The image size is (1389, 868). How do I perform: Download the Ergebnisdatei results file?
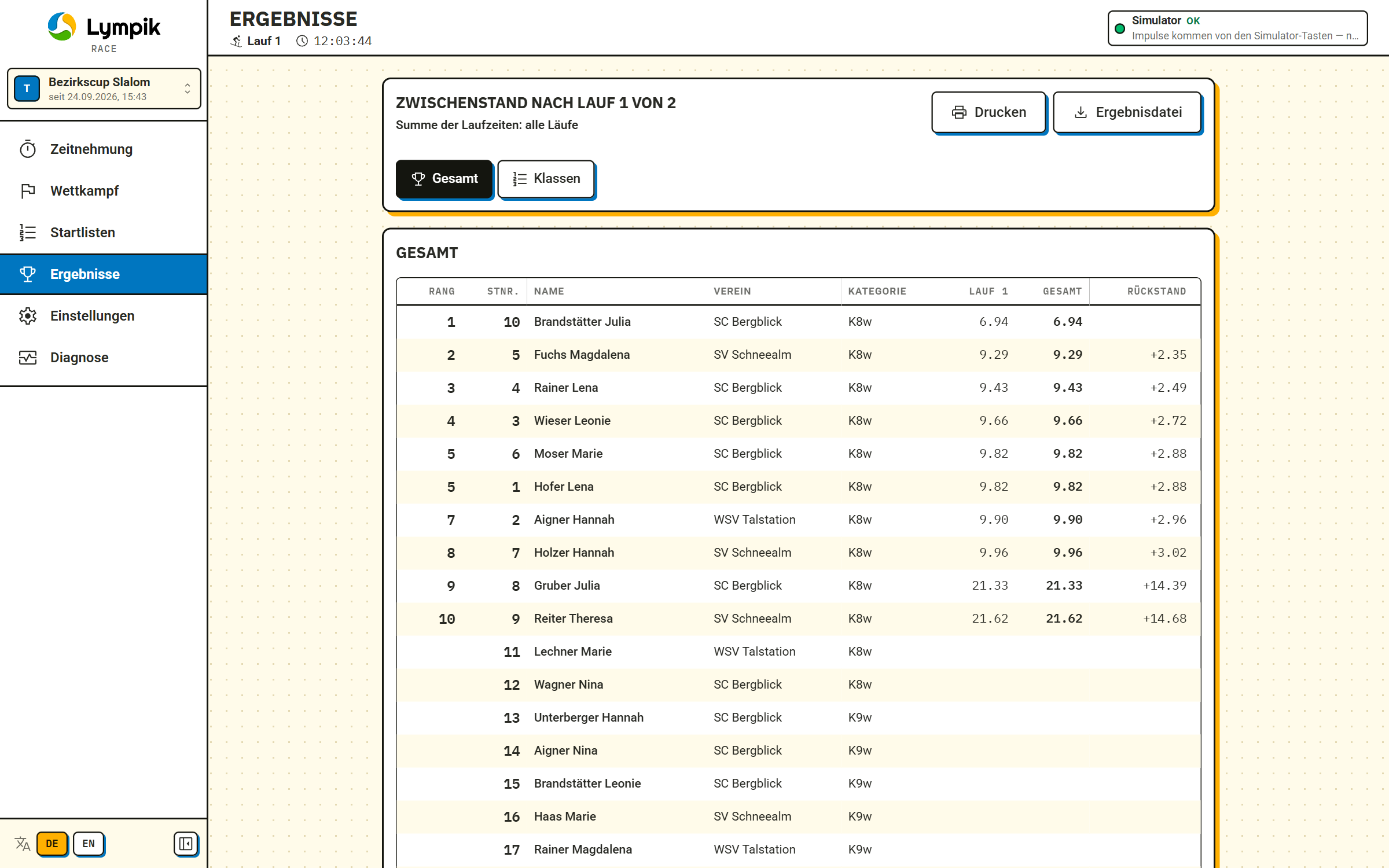coord(1127,112)
